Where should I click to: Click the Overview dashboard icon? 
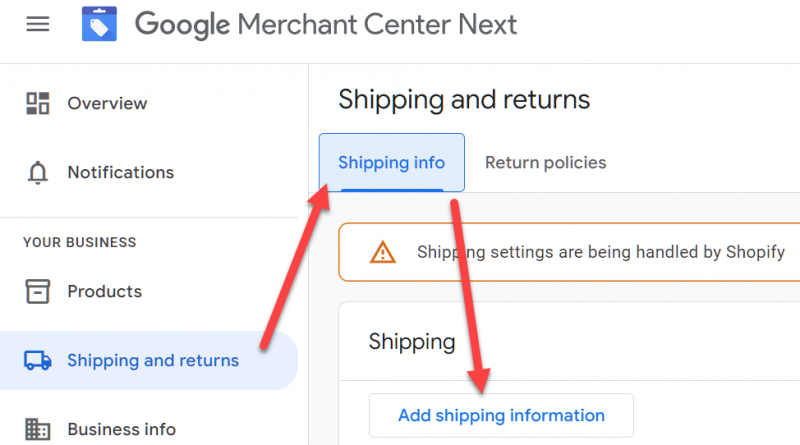(x=38, y=103)
